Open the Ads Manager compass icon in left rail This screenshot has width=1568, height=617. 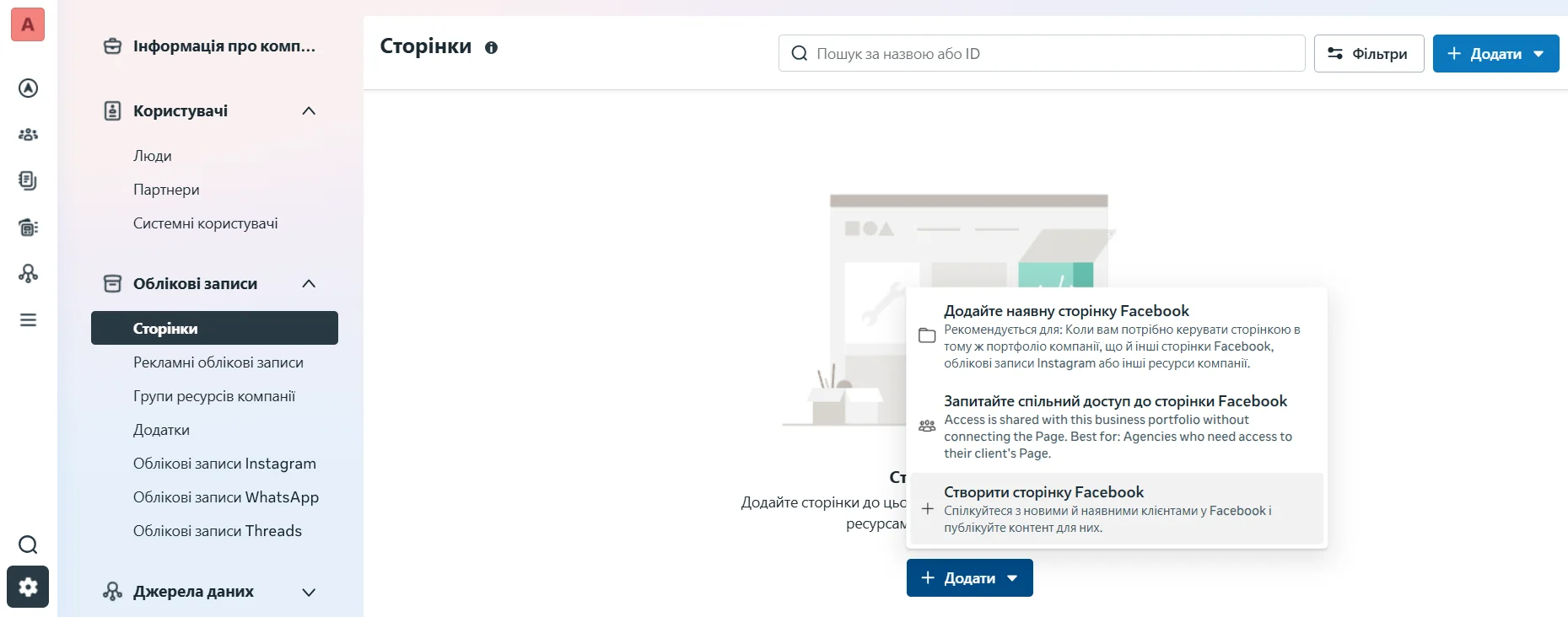pyautogui.click(x=28, y=88)
